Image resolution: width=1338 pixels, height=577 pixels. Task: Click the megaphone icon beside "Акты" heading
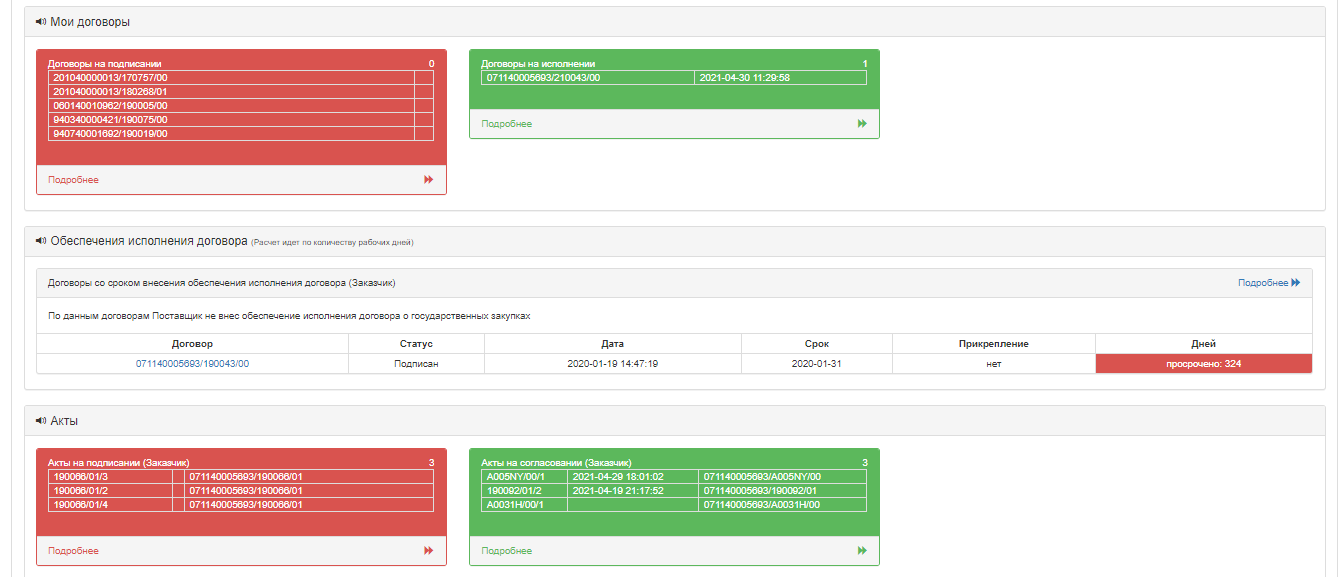click(x=41, y=421)
